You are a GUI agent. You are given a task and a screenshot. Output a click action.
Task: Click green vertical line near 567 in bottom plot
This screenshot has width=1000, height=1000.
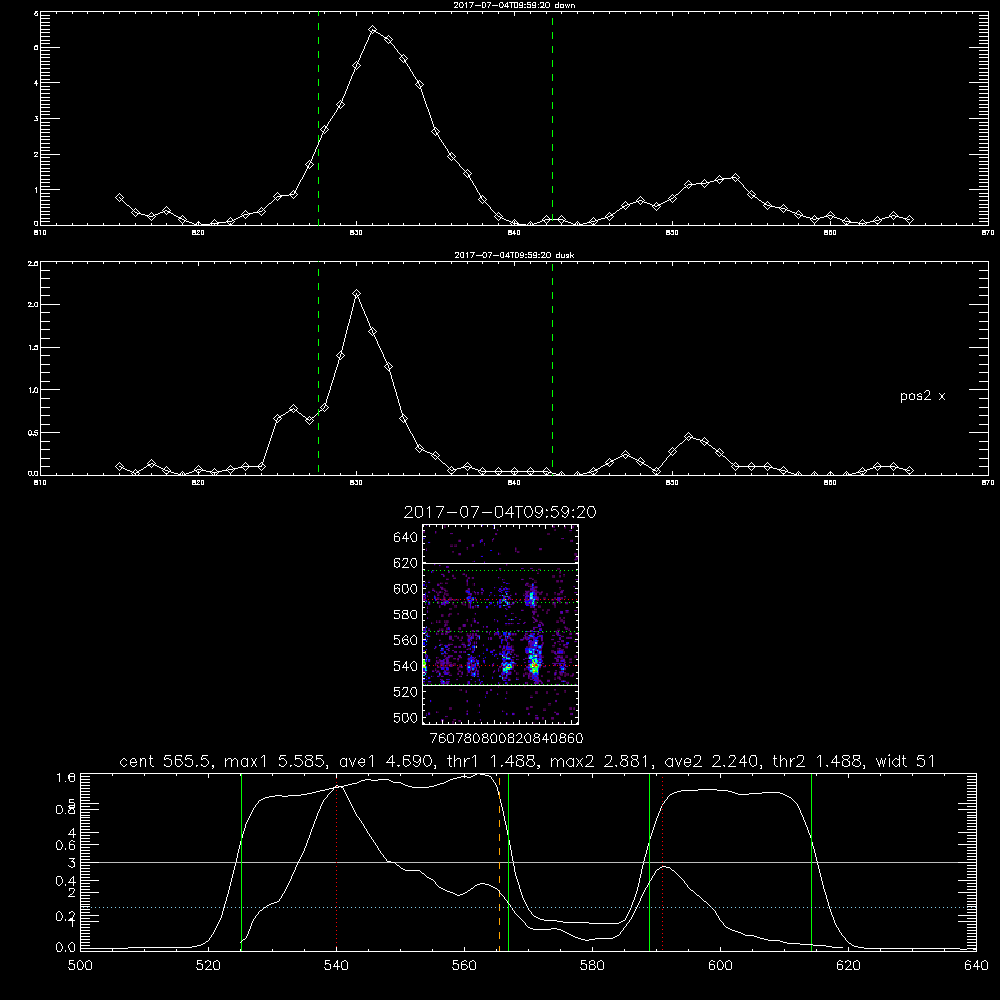[508, 862]
